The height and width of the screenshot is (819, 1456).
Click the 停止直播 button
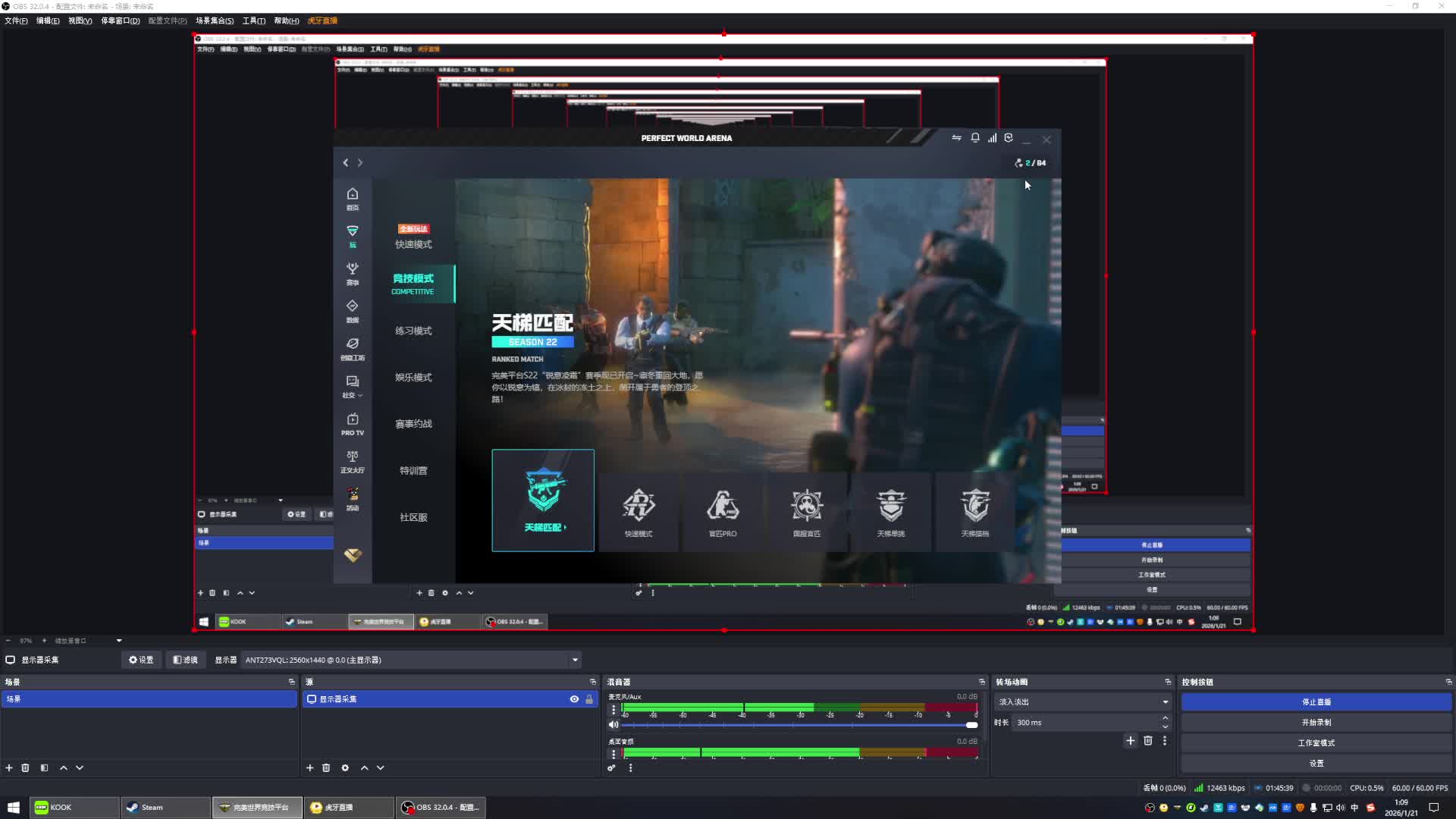point(1316,701)
